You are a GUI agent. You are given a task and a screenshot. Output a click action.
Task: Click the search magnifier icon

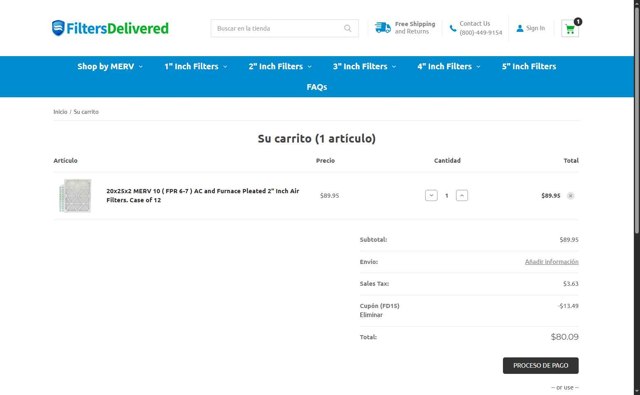(347, 28)
